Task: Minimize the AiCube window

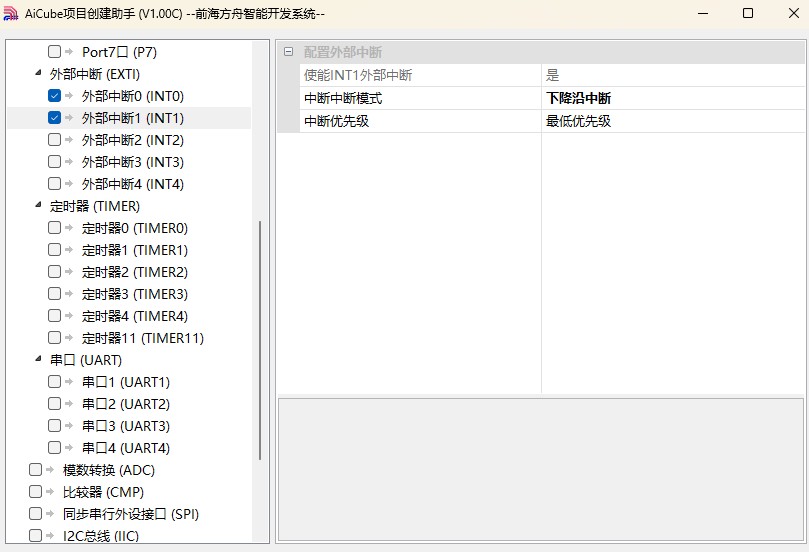Action: pyautogui.click(x=703, y=13)
